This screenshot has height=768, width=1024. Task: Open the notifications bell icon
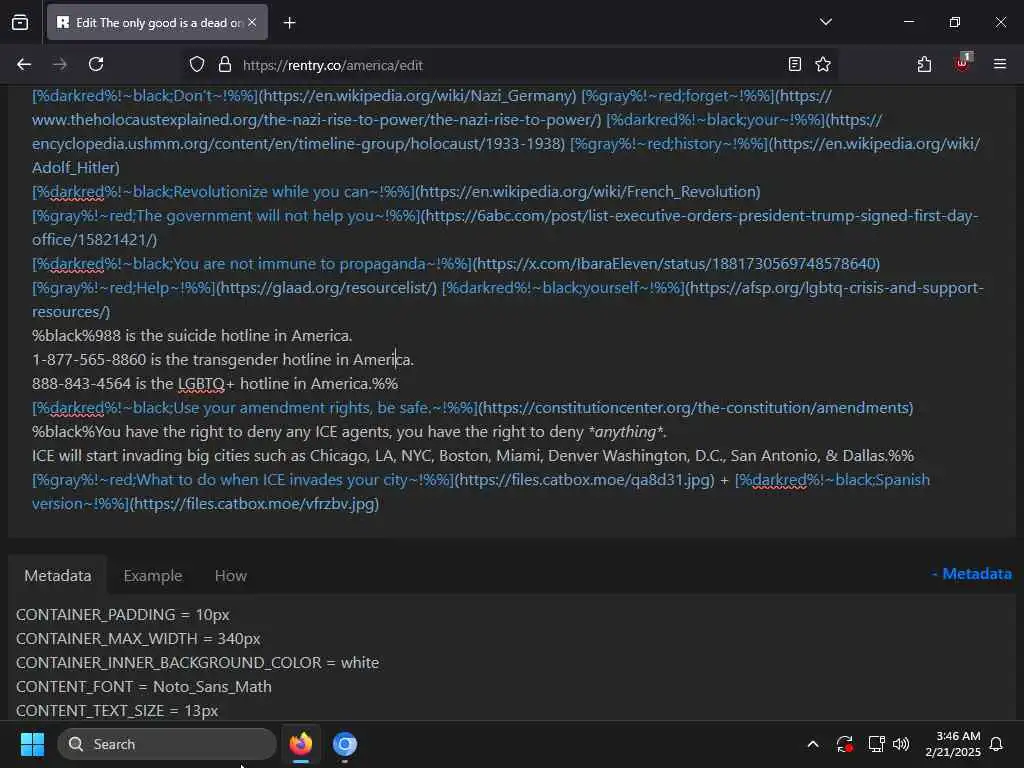pos(997,744)
